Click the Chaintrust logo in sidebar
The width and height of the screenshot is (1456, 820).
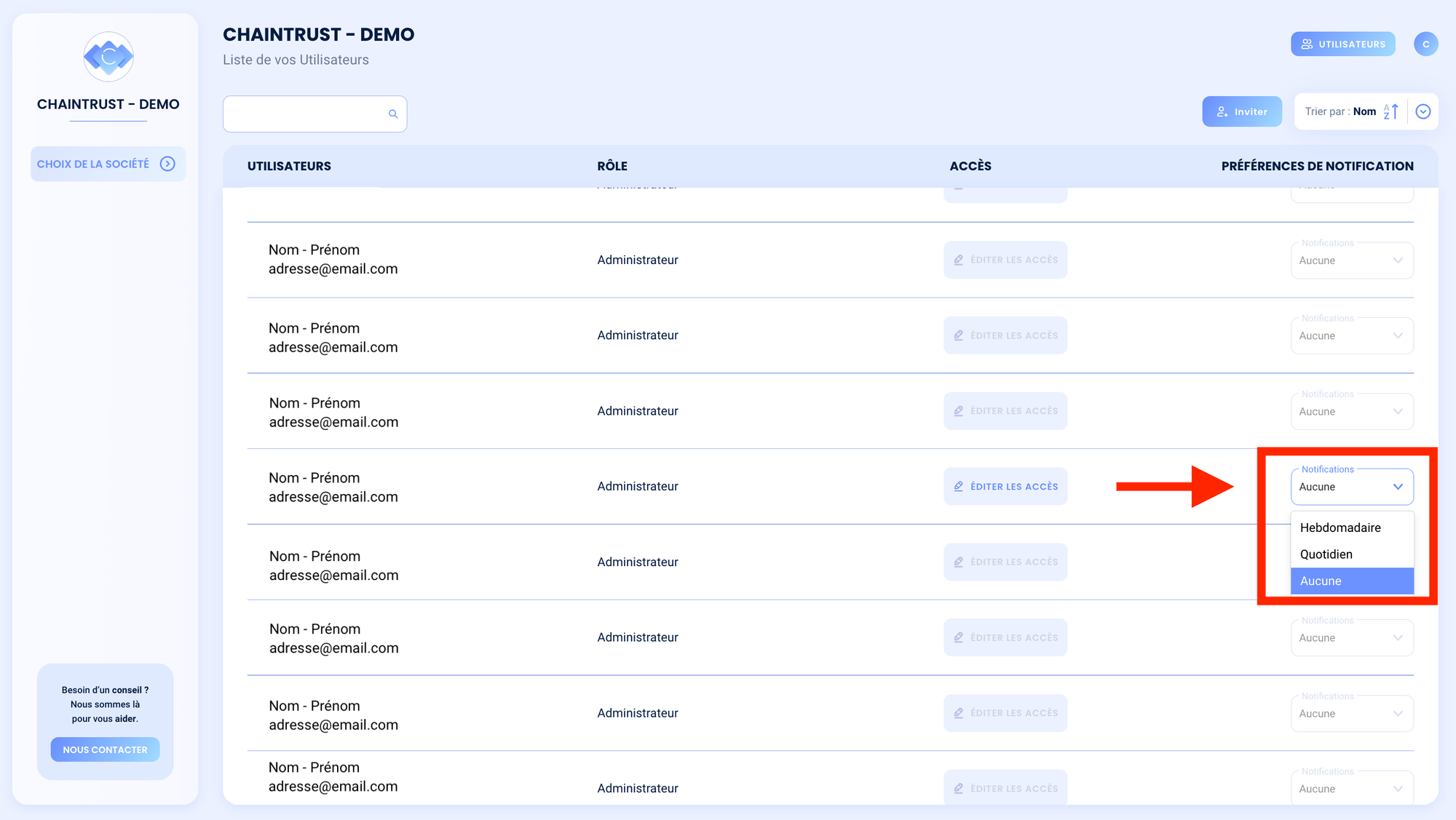(108, 57)
